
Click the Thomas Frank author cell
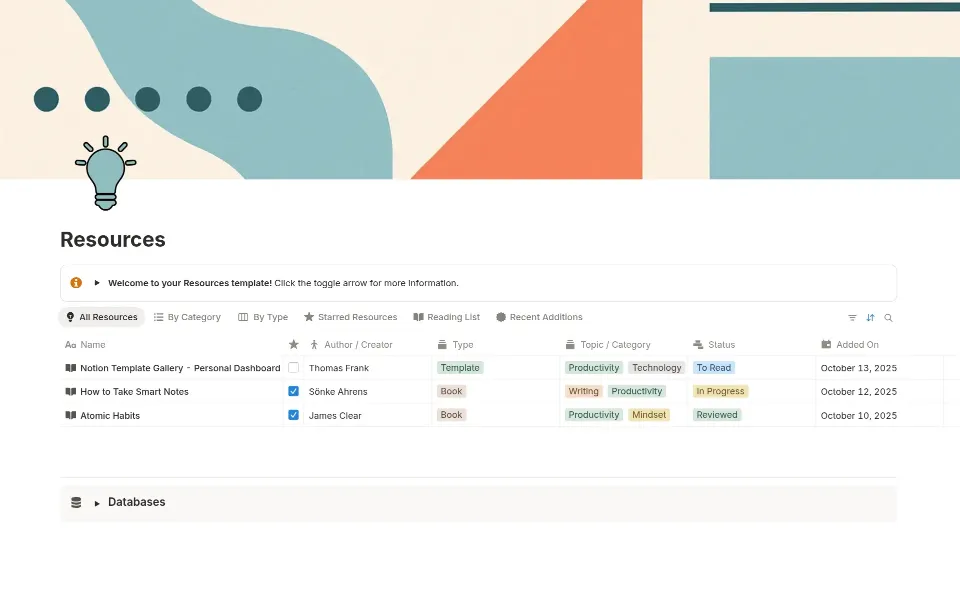[x=339, y=368]
